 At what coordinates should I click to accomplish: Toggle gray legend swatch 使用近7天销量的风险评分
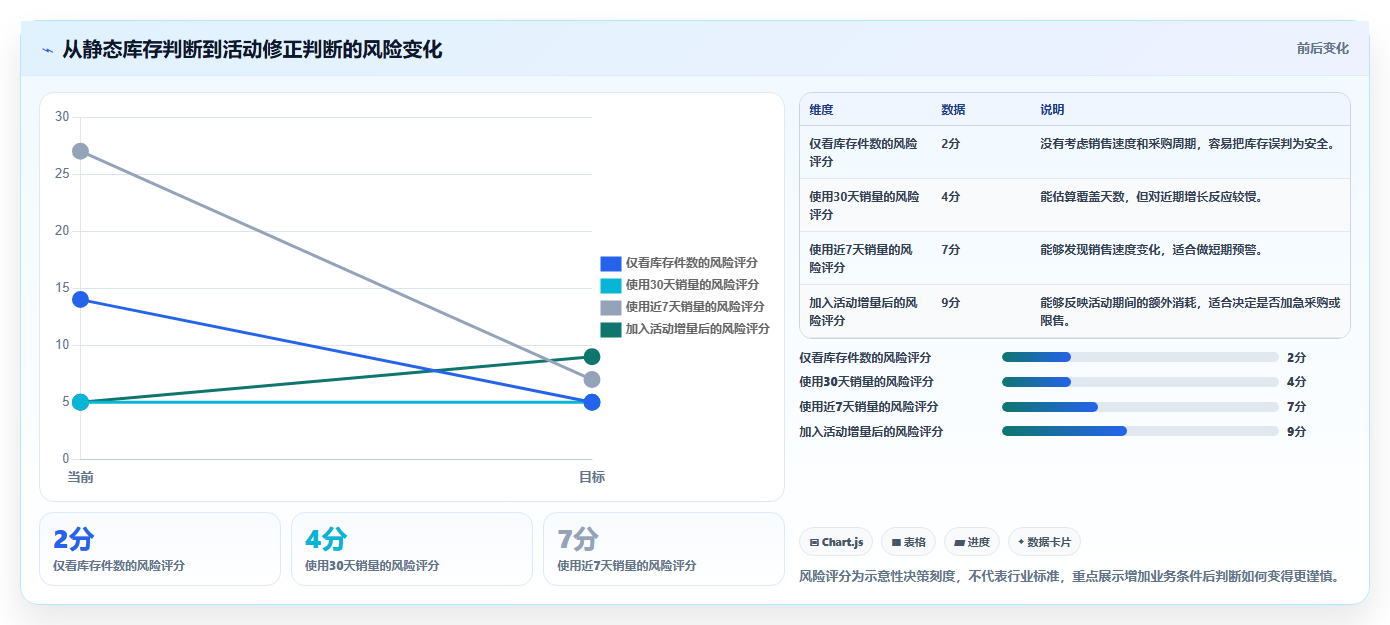click(x=611, y=307)
